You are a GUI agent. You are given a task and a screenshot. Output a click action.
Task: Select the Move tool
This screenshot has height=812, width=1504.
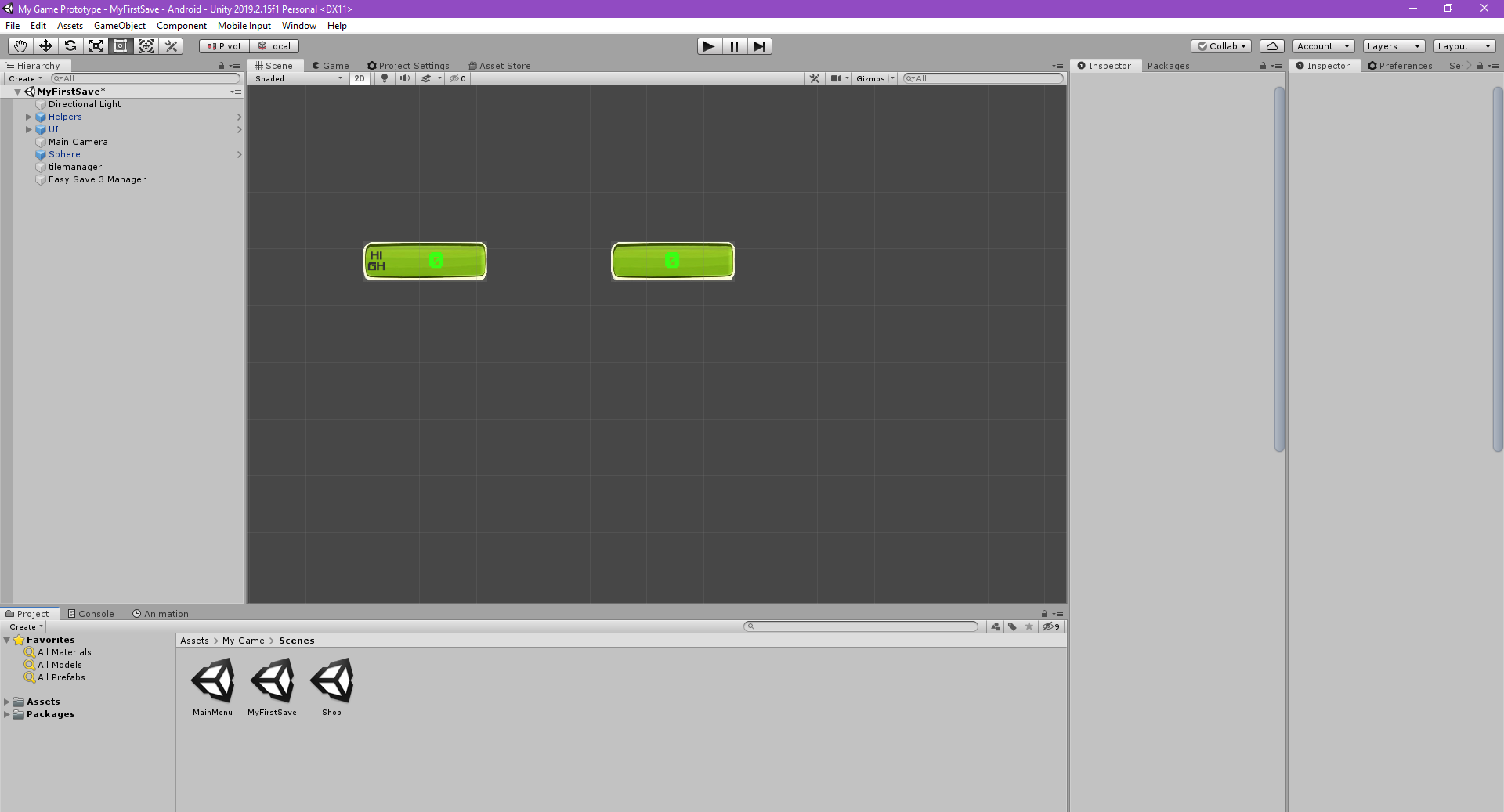point(45,46)
